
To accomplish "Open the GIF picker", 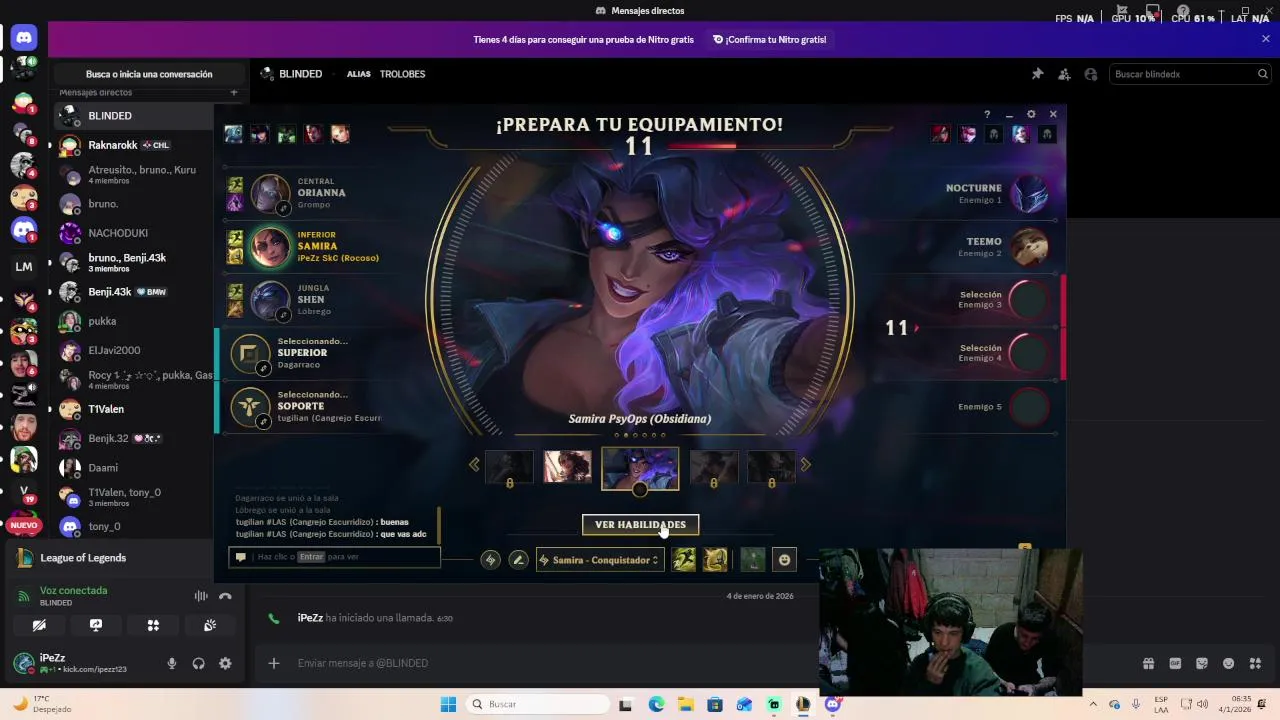I will point(1175,663).
